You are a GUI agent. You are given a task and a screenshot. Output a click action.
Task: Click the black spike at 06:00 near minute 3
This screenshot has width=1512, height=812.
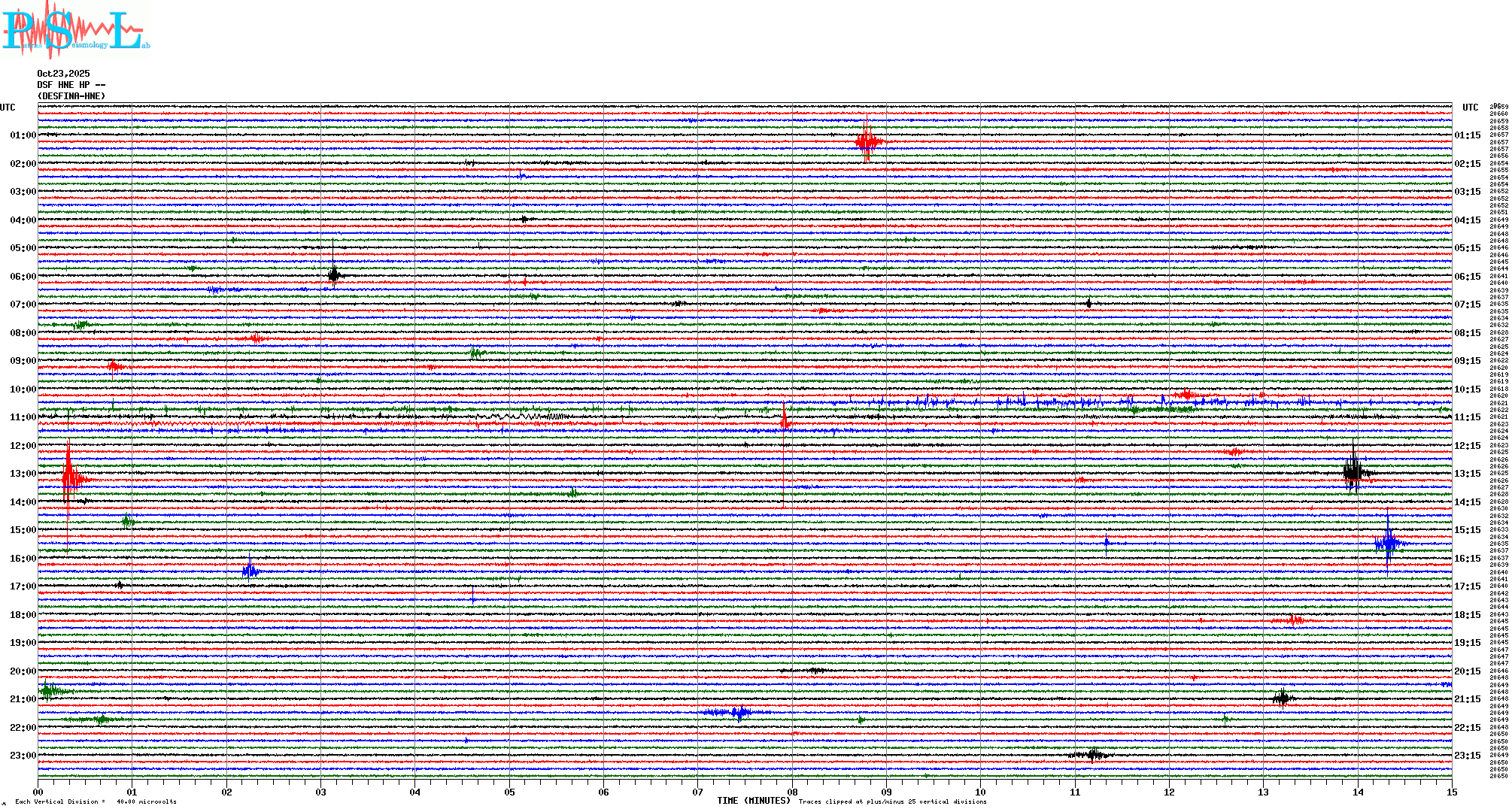click(x=333, y=274)
